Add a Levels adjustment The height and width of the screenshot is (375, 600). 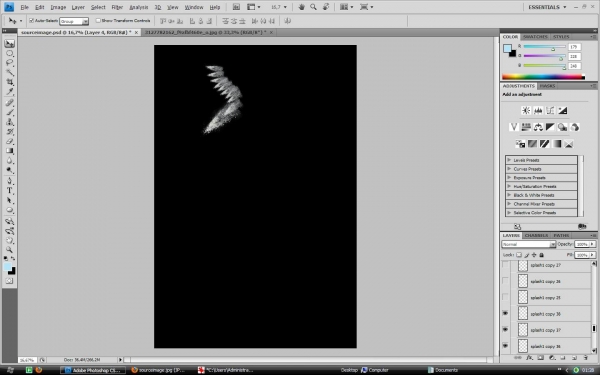pyautogui.click(x=538, y=111)
